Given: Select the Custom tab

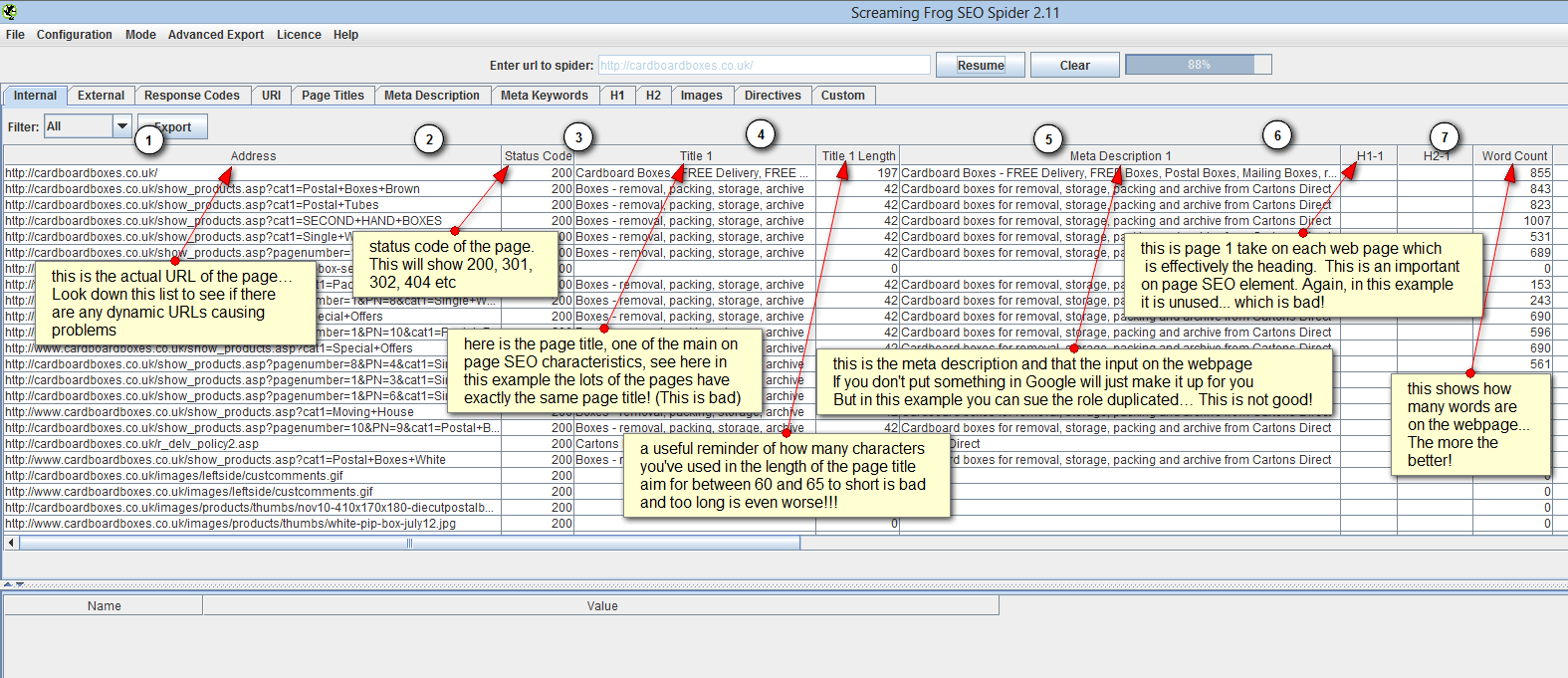Looking at the screenshot, I should [x=843, y=96].
